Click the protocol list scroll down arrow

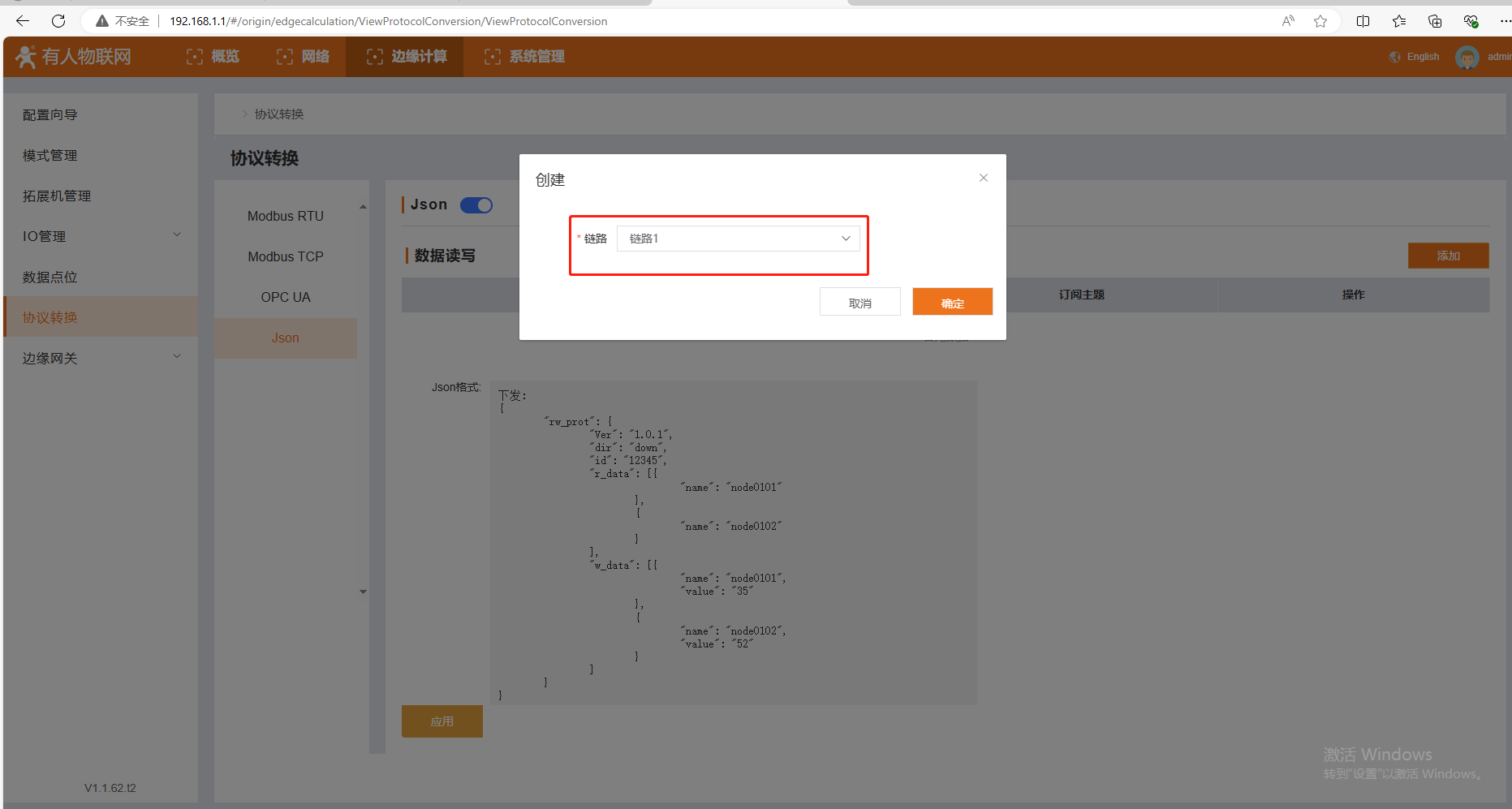363,592
